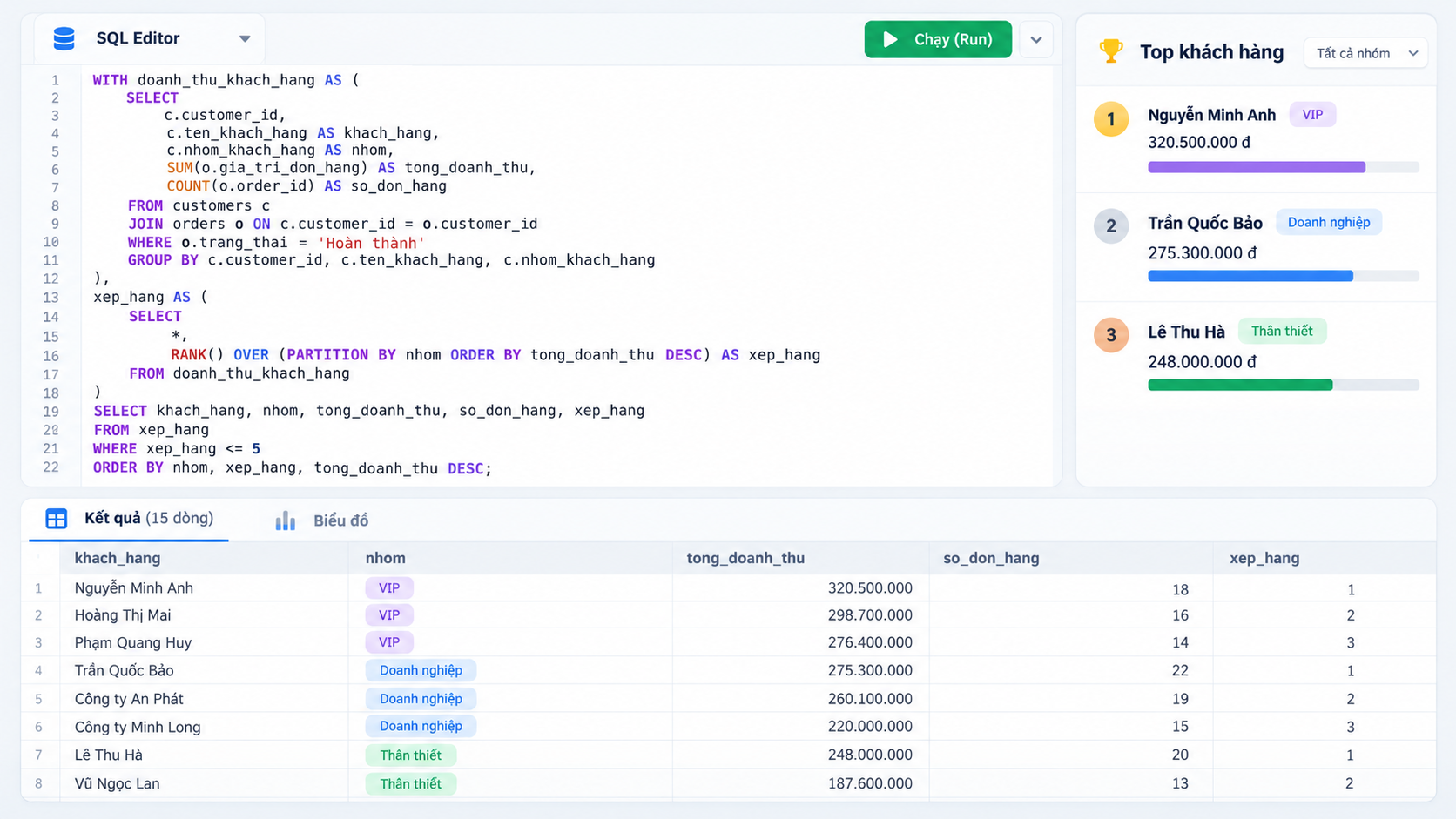Click 275.300.000 đ amount on Trần Quốc Bảo card
Screen dimensions: 1456x819
pyautogui.click(x=1202, y=253)
